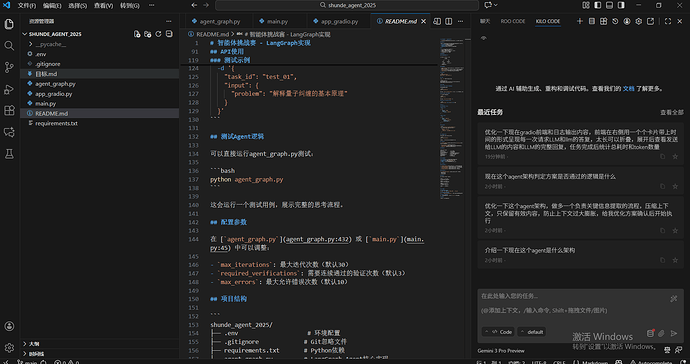Maximize the secondary side panel
The height and width of the screenshot is (364, 690).
pos(668,21)
